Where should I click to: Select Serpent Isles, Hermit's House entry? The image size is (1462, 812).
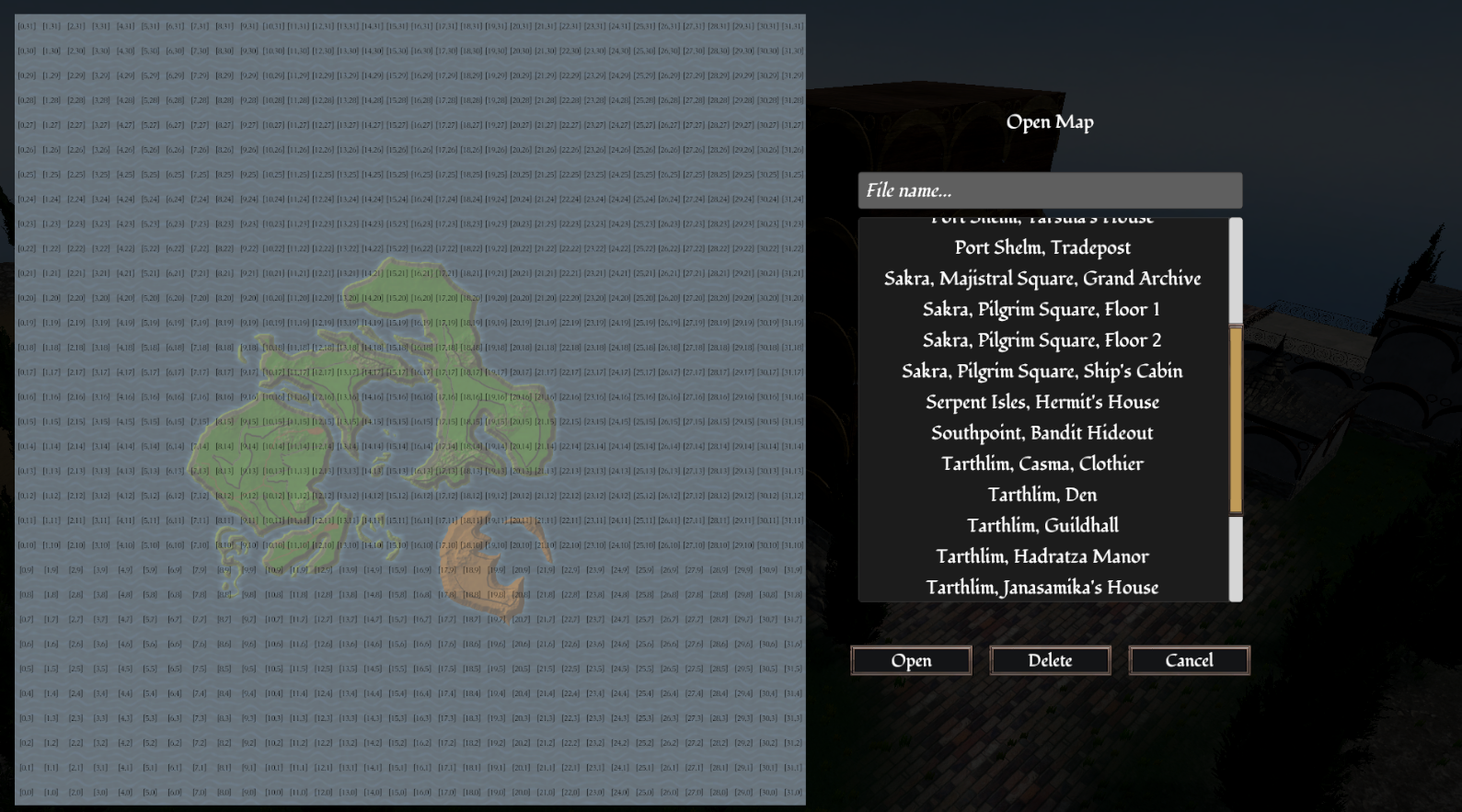(x=1042, y=402)
